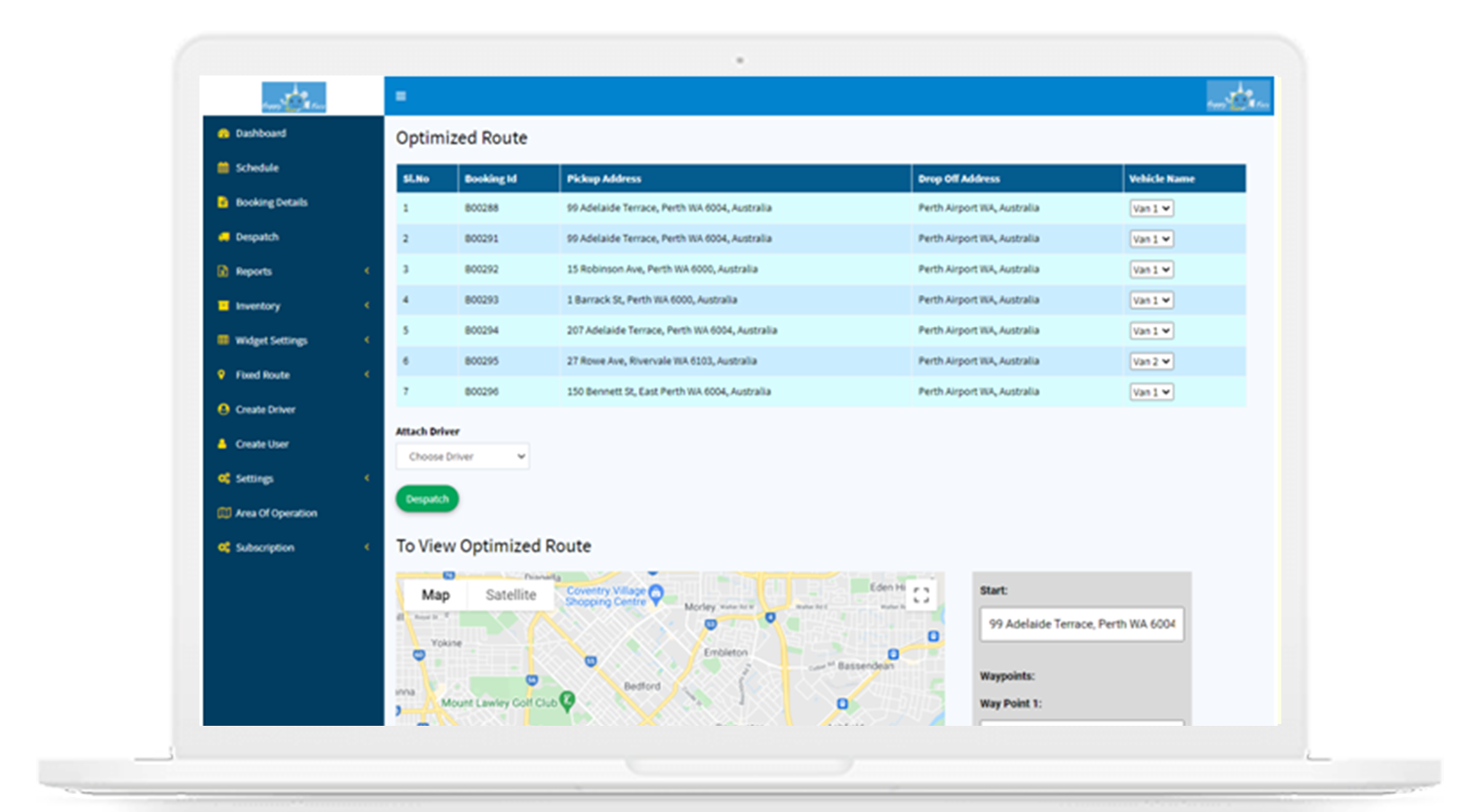Select the Inventory icon in the sidebar
This screenshot has width=1470, height=812.
[x=222, y=306]
